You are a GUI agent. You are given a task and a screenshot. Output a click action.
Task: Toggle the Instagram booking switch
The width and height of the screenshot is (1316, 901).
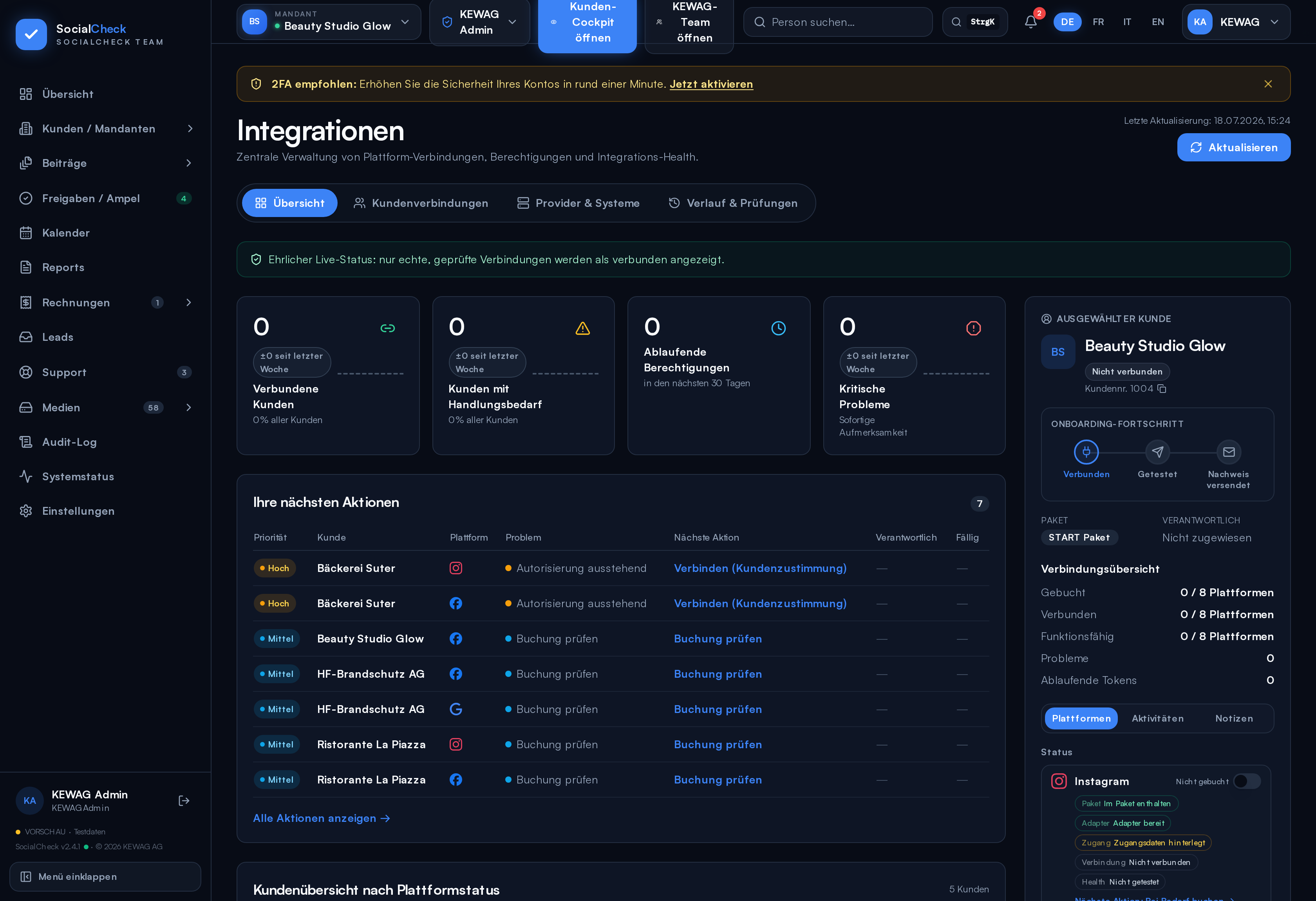tap(1247, 782)
